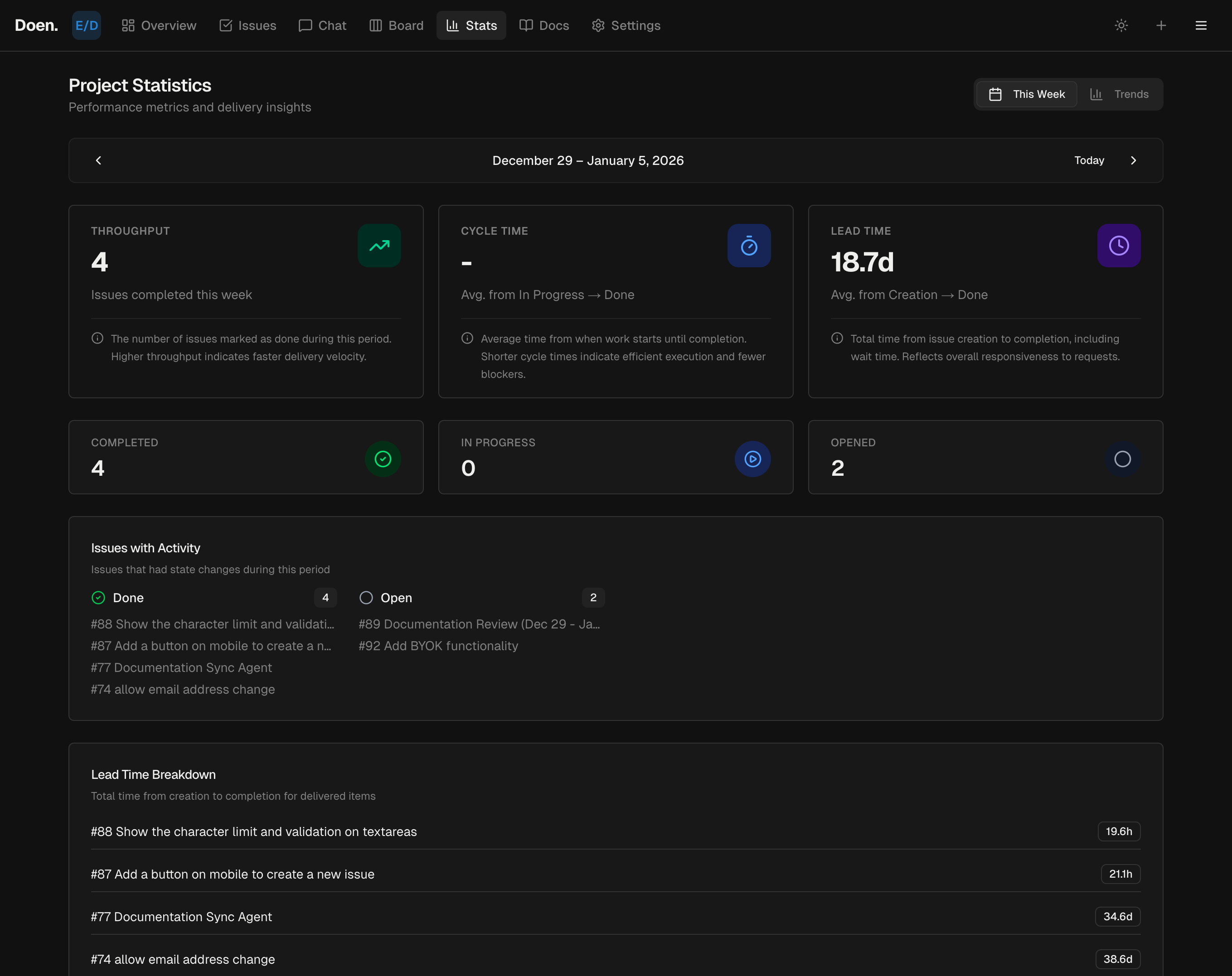Click the E/D project badge
The image size is (1232, 976).
(x=86, y=26)
